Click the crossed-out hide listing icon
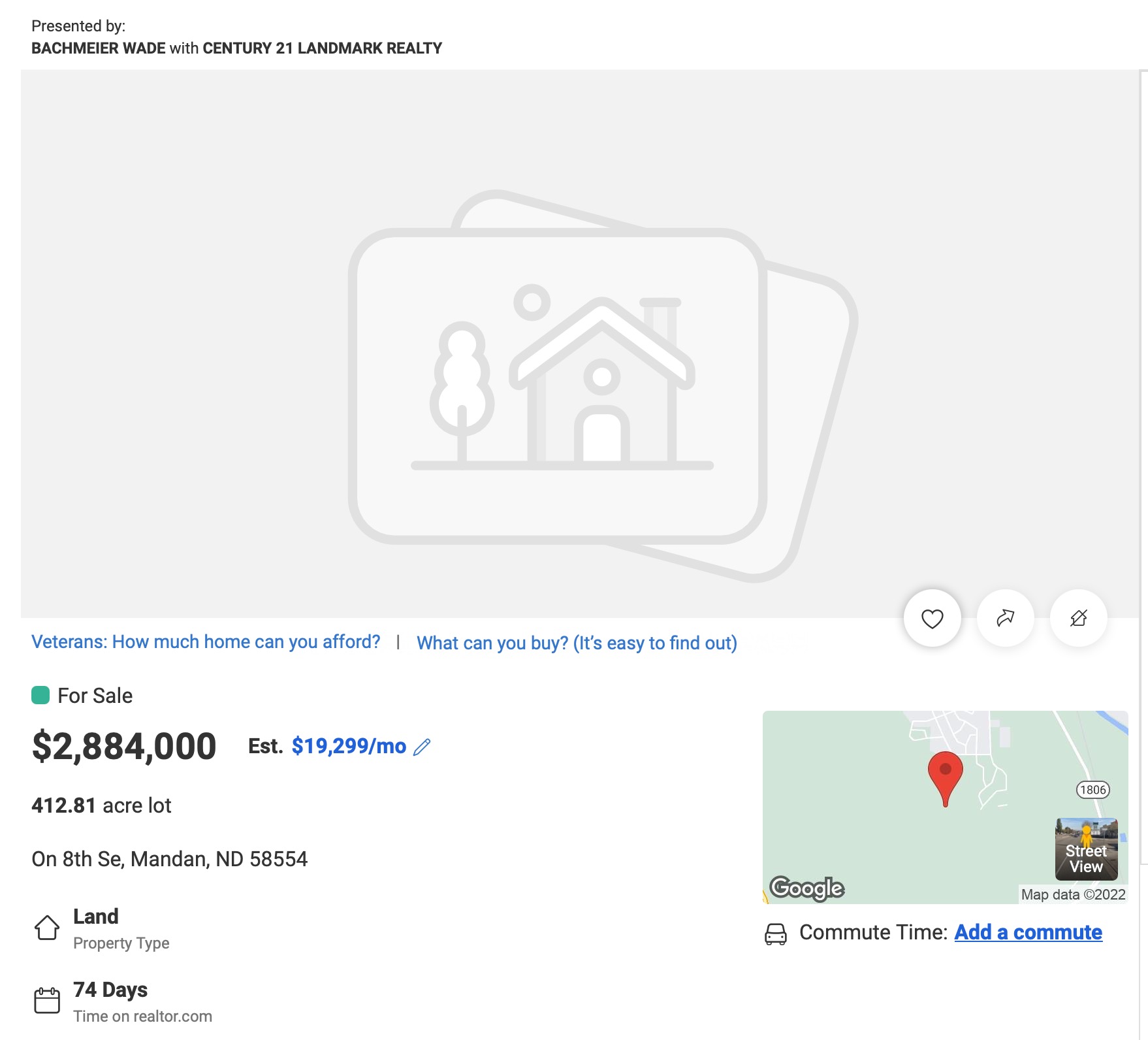This screenshot has width=1148, height=1040. click(1078, 618)
